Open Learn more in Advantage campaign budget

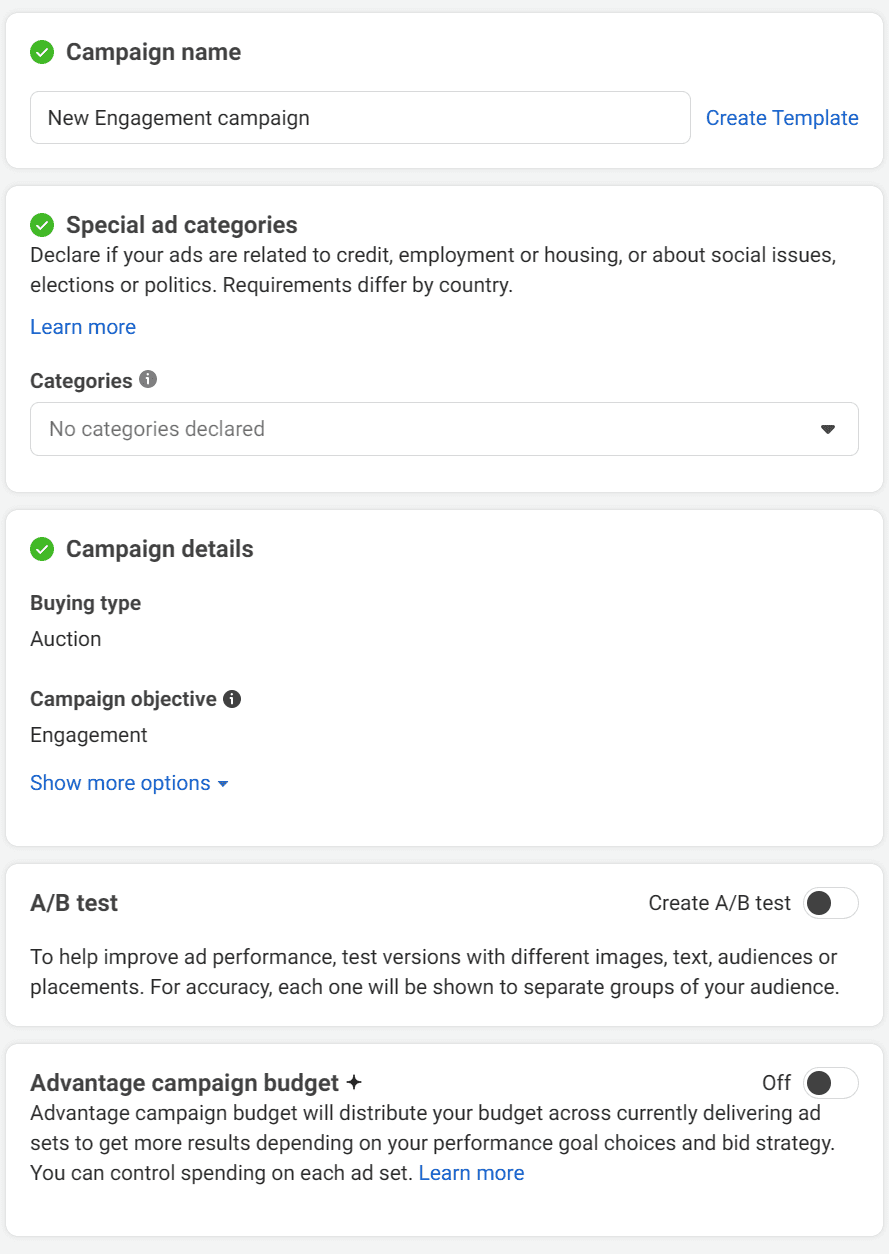[x=471, y=1173]
